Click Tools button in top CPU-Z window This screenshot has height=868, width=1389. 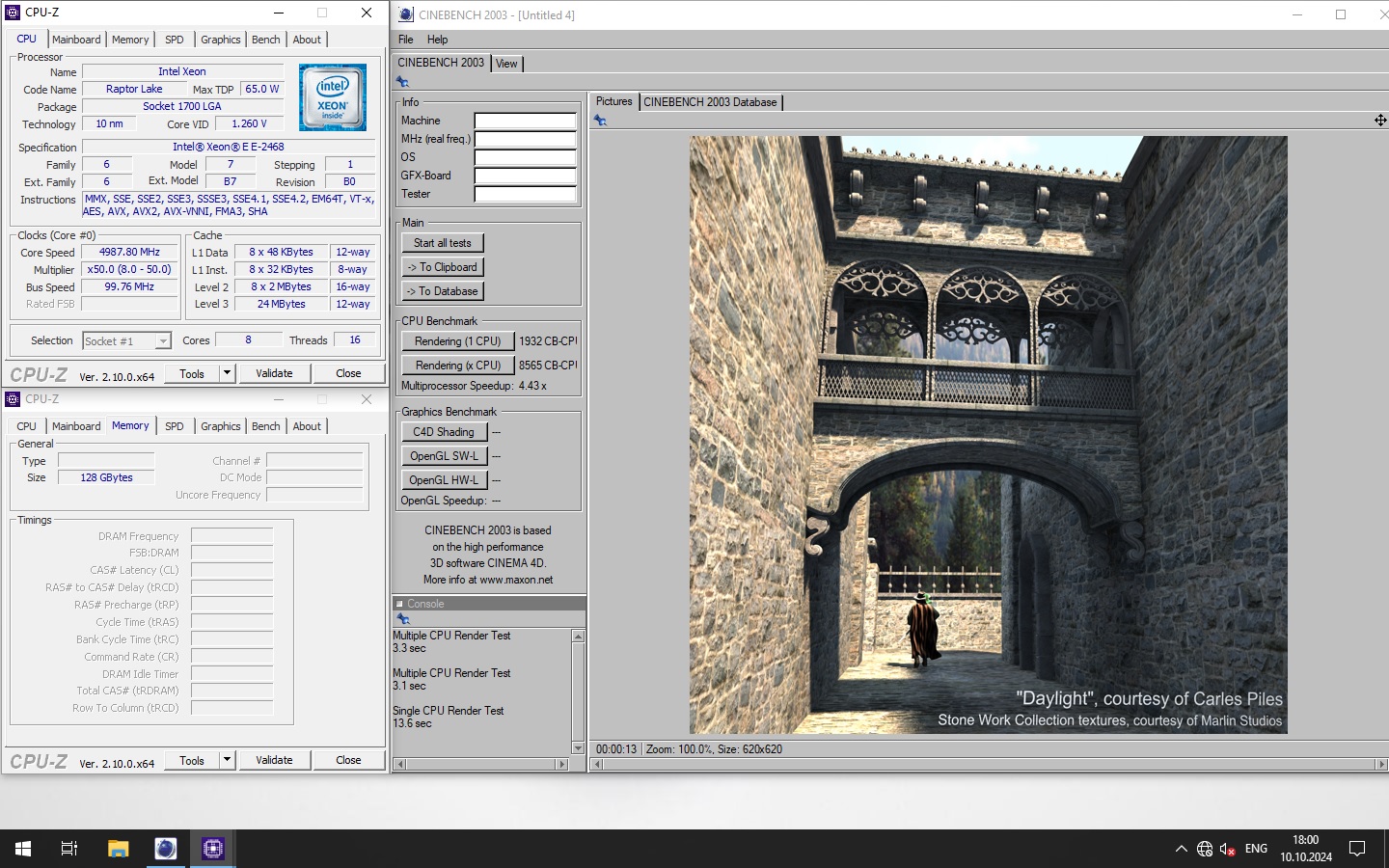(x=192, y=373)
